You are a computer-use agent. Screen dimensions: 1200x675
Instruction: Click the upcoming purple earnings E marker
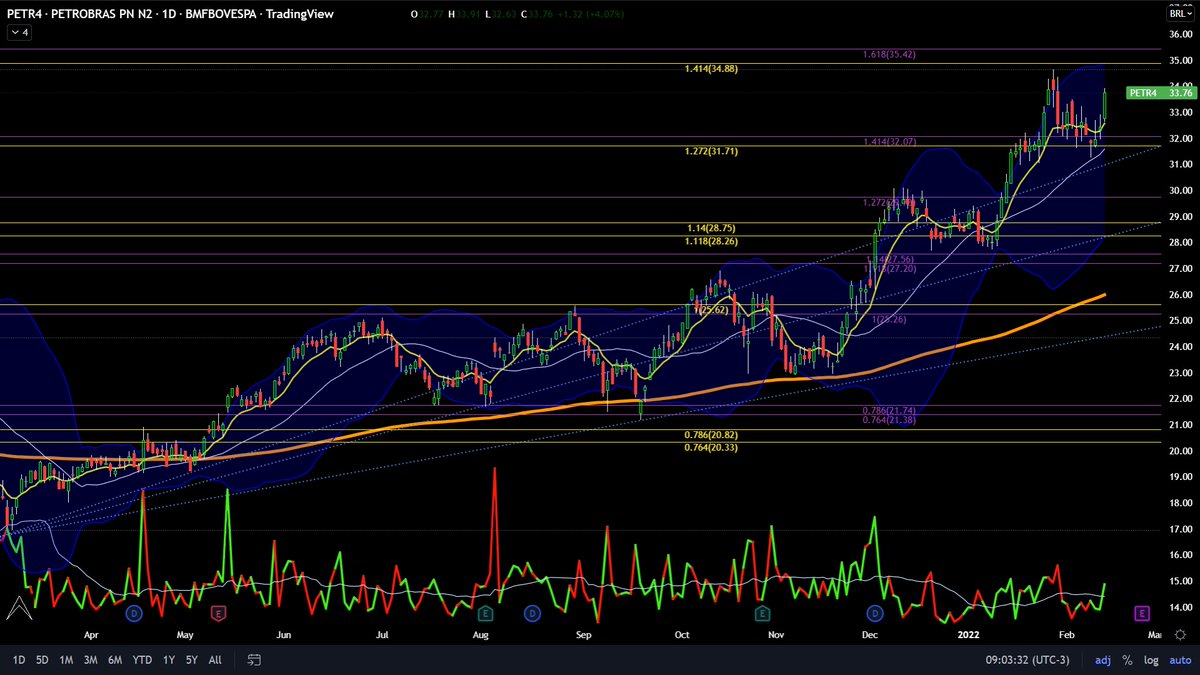pos(1141,612)
